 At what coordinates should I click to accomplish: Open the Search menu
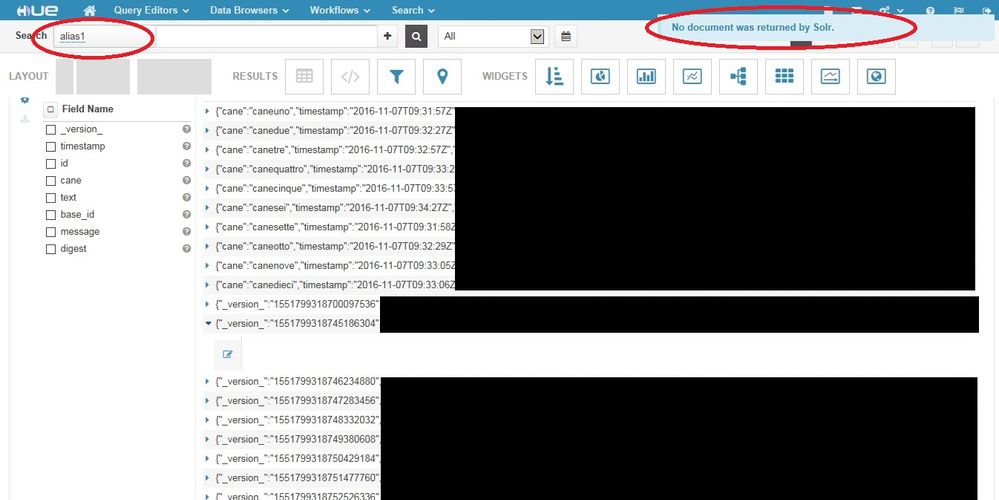413,10
